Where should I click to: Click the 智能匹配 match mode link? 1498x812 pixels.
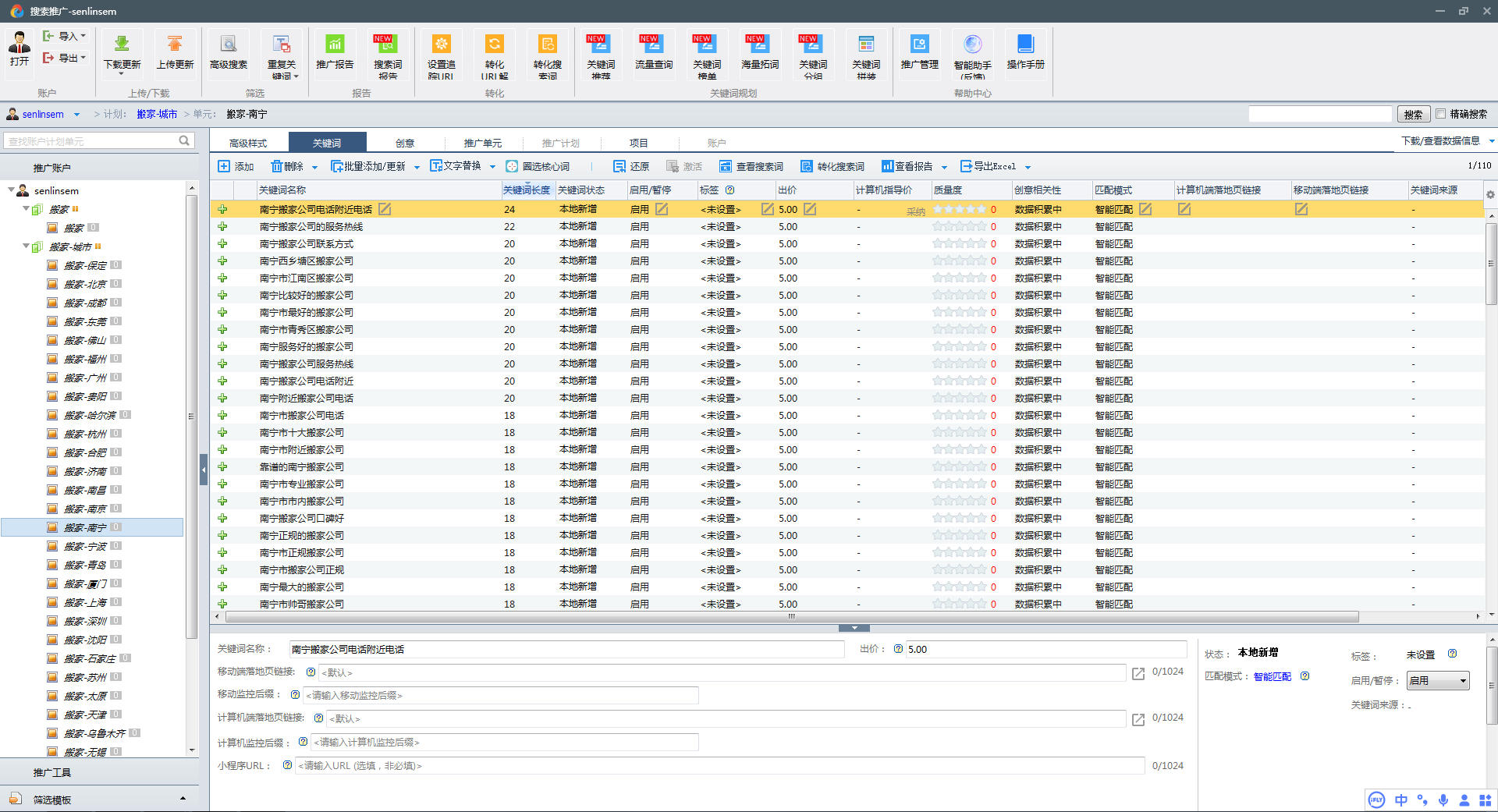click(1272, 676)
